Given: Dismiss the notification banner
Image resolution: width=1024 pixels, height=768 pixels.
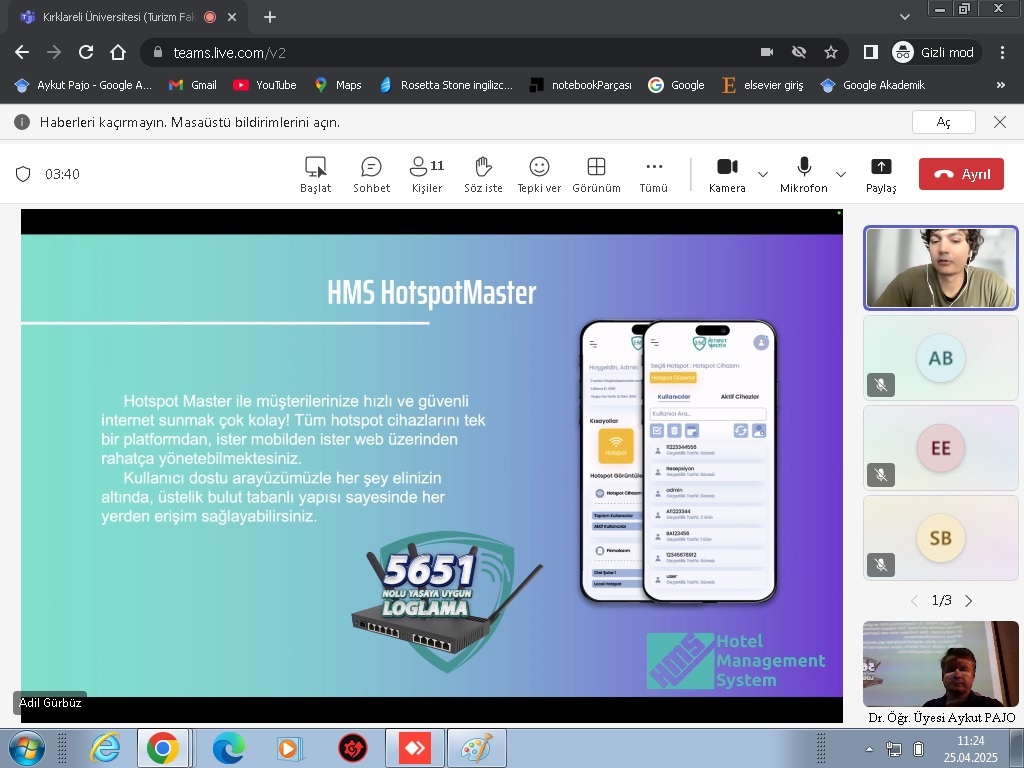Looking at the screenshot, I should click(x=1000, y=122).
